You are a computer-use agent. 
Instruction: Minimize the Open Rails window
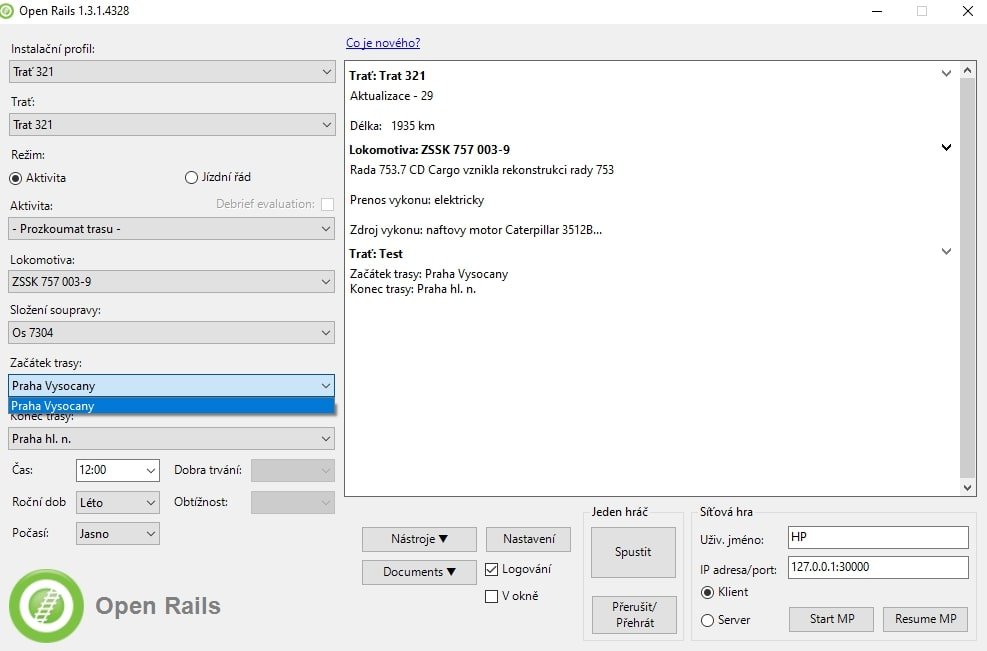(877, 11)
